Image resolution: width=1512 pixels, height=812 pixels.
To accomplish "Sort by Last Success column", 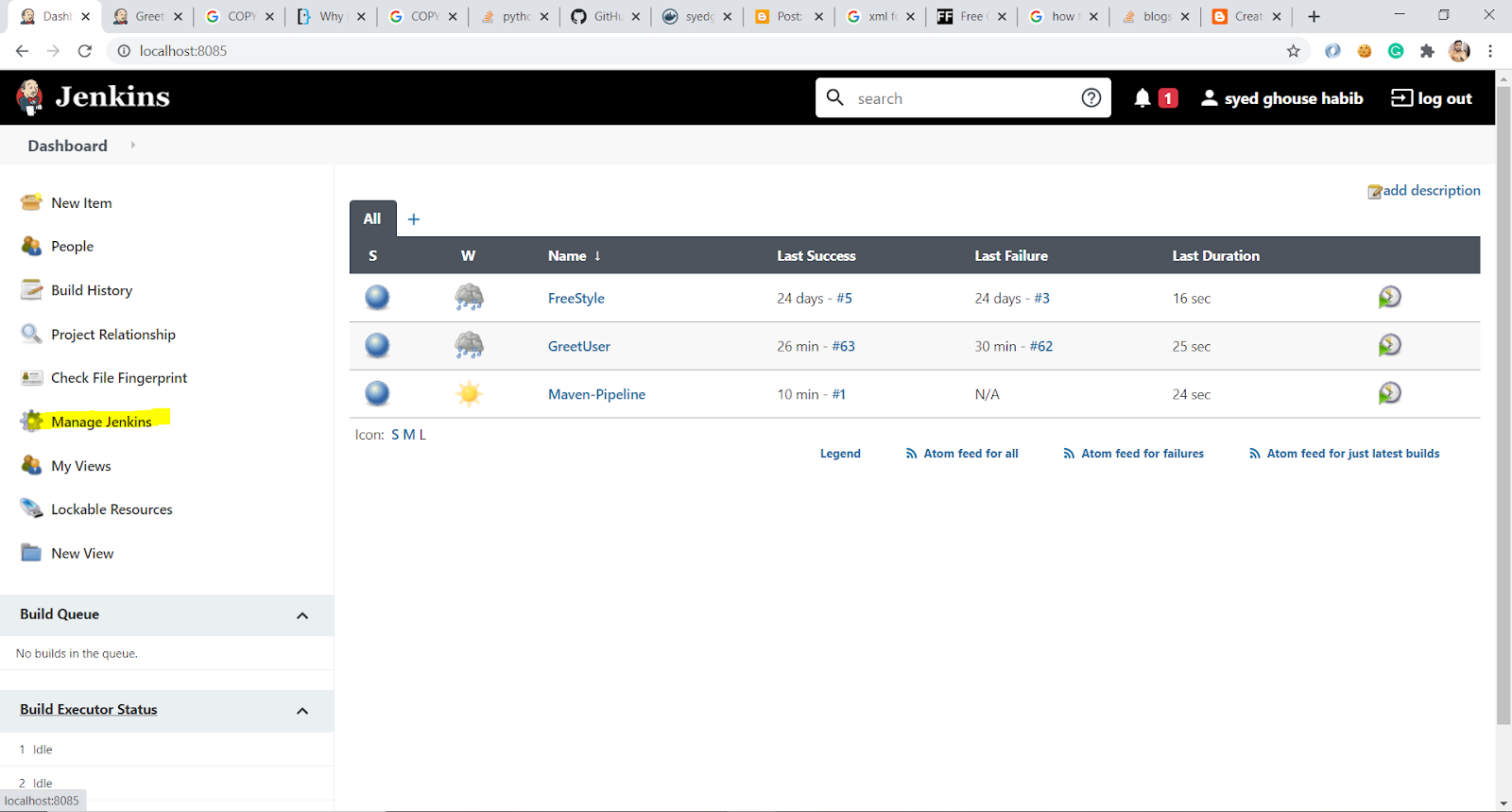I will click(x=816, y=255).
